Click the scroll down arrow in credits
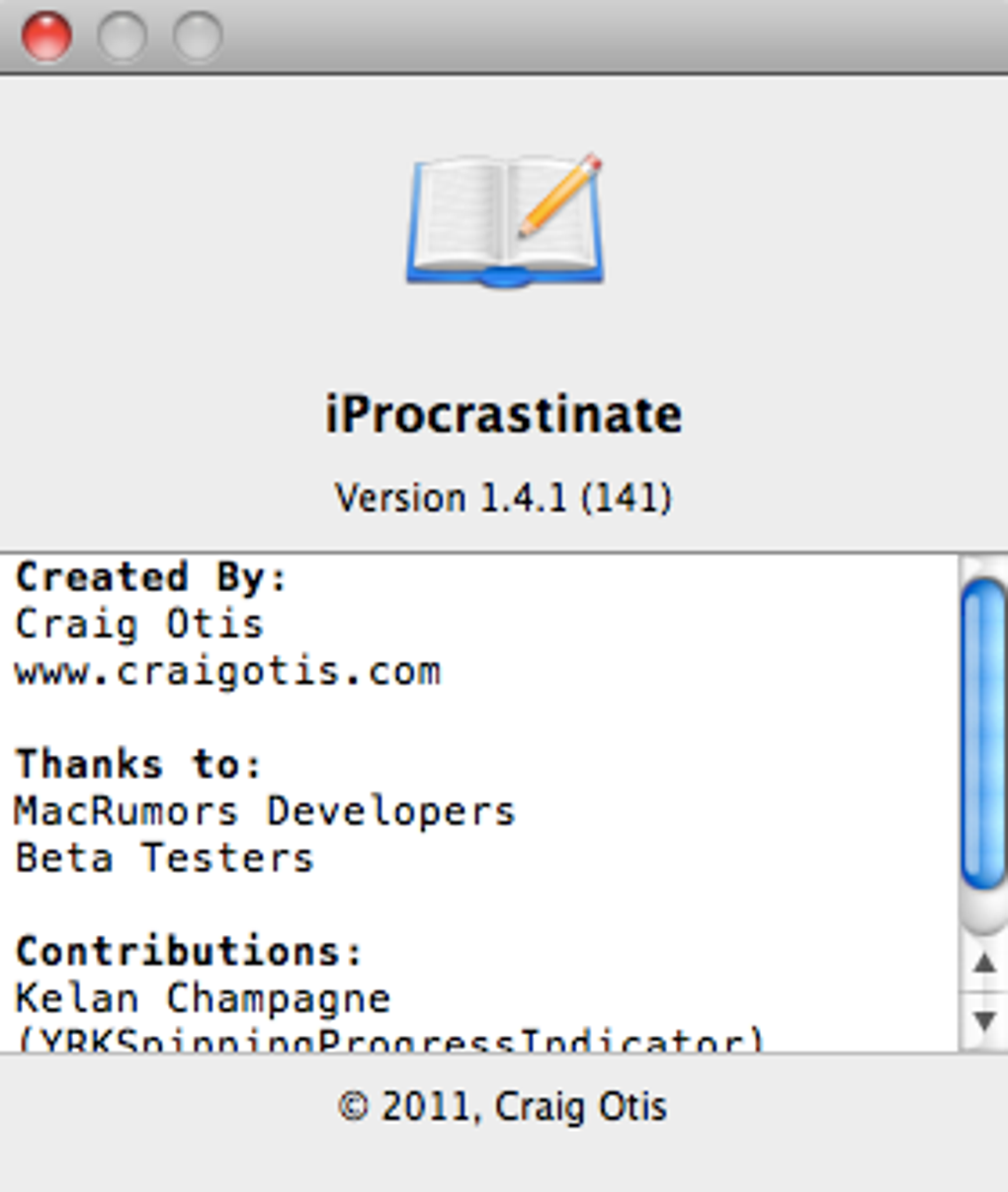The width and height of the screenshot is (1008, 1192). (984, 1020)
